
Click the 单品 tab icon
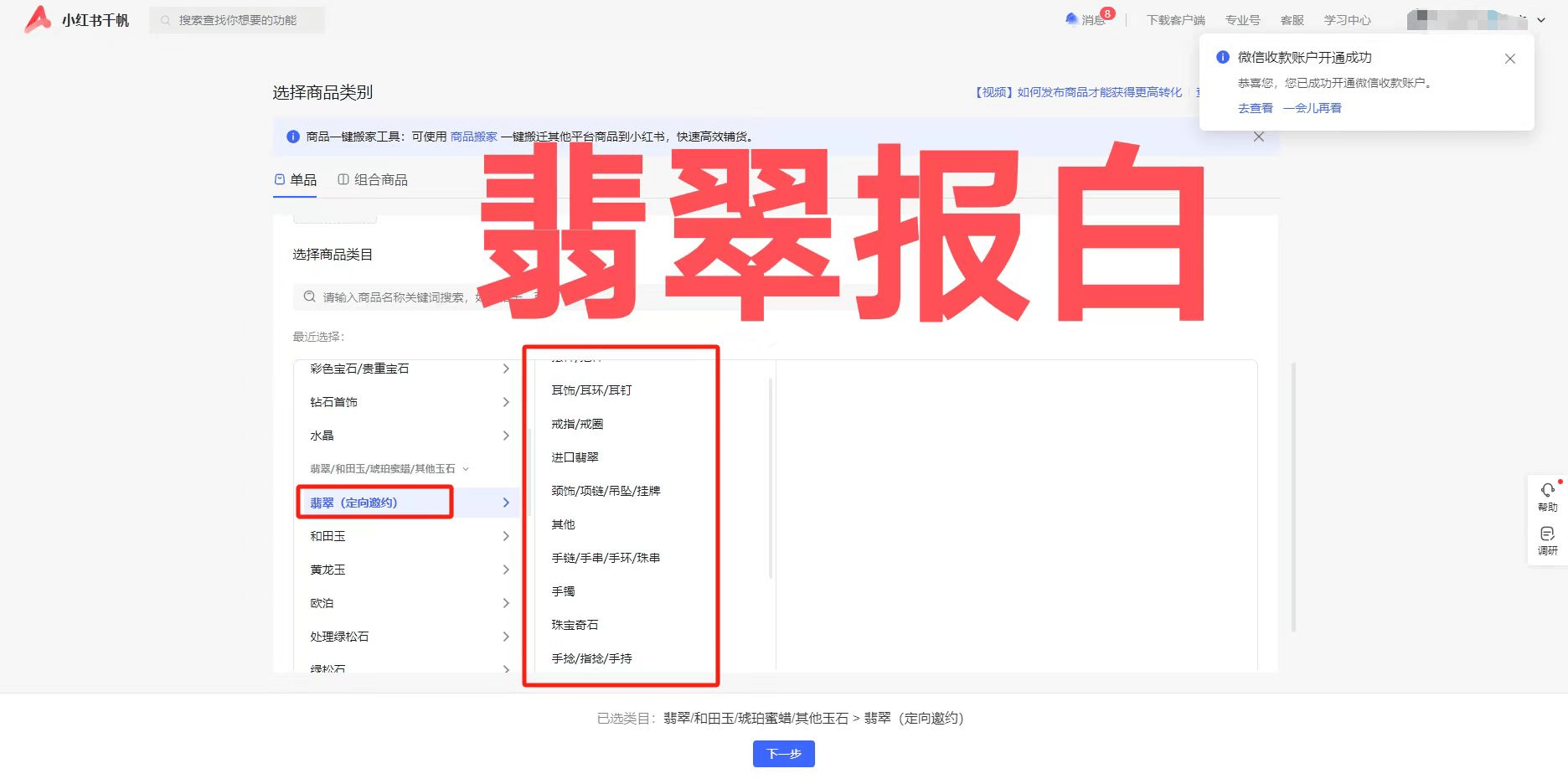(x=279, y=179)
